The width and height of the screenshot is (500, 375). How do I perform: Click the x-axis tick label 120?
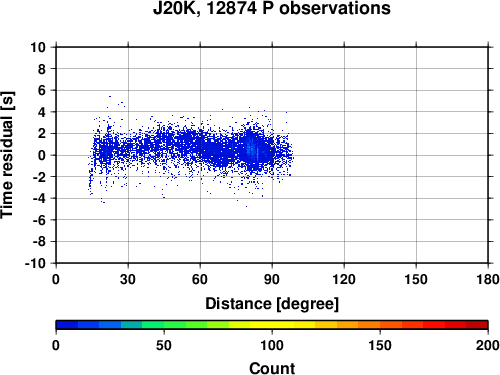[x=344, y=279]
